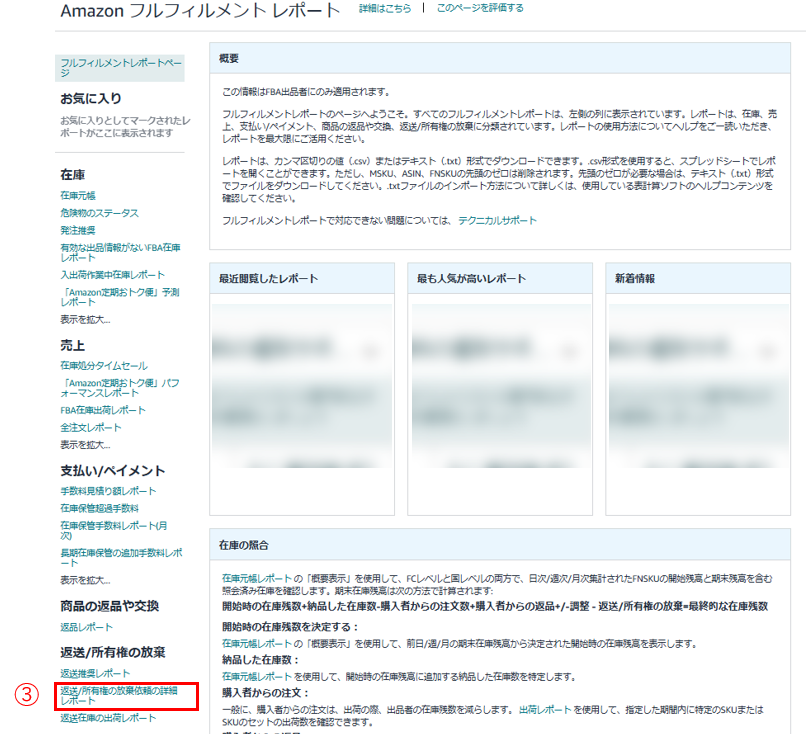809x734 pixels.
Task: Open the 在庫保管超過手数料 report
Action: pyautogui.click(x=99, y=508)
